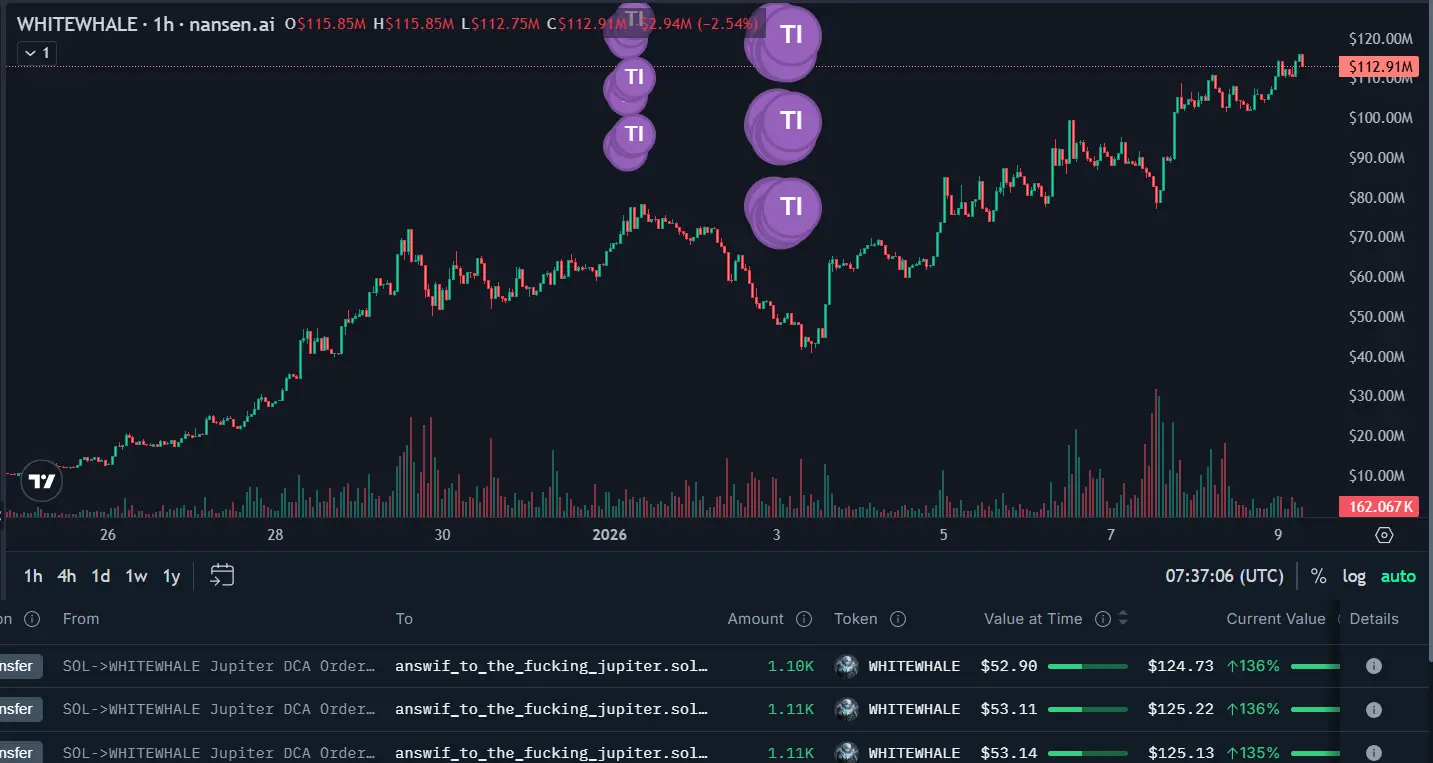Click the From column header
The image size is (1433, 763).
81,619
